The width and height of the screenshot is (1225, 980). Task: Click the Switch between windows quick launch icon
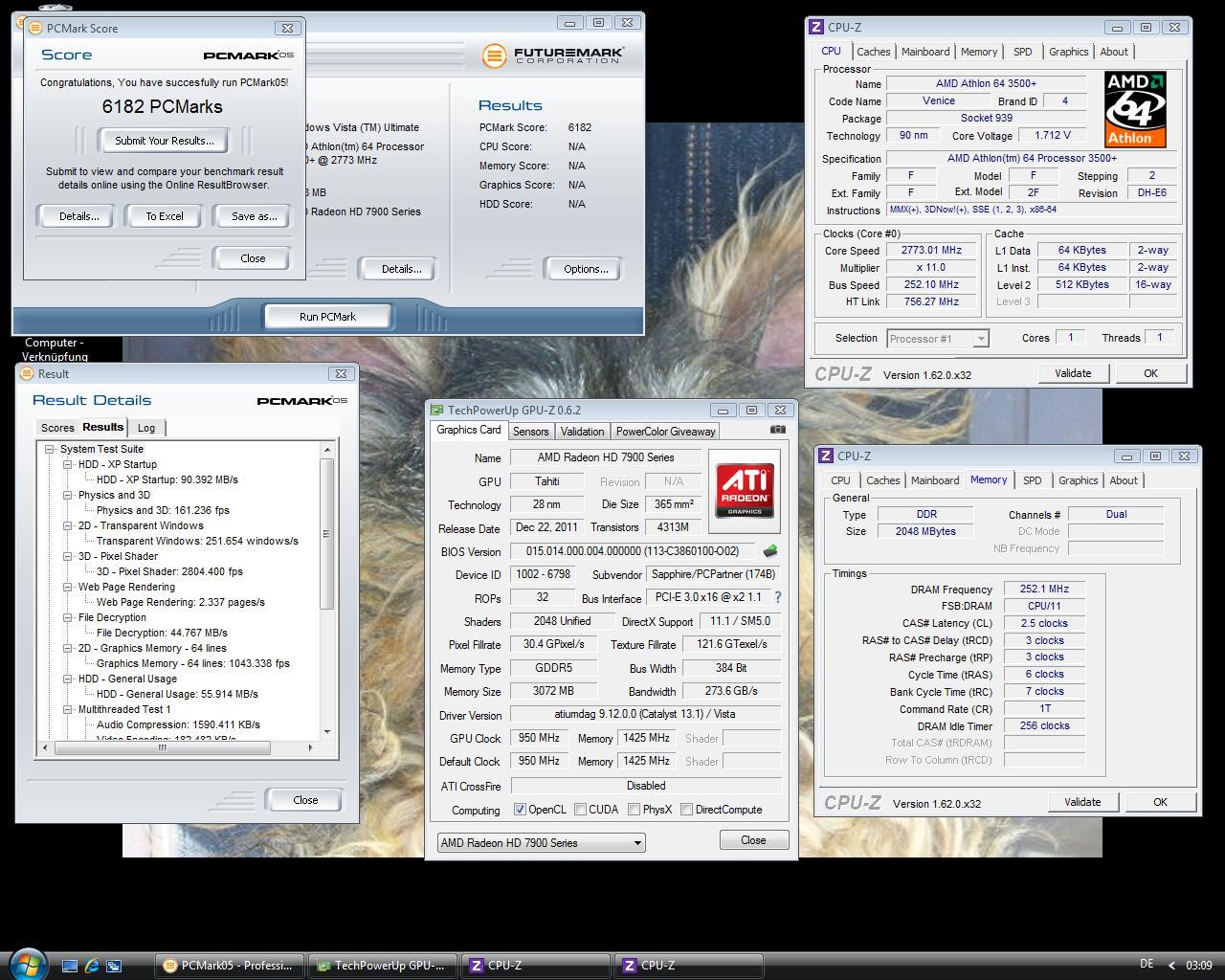(x=114, y=966)
